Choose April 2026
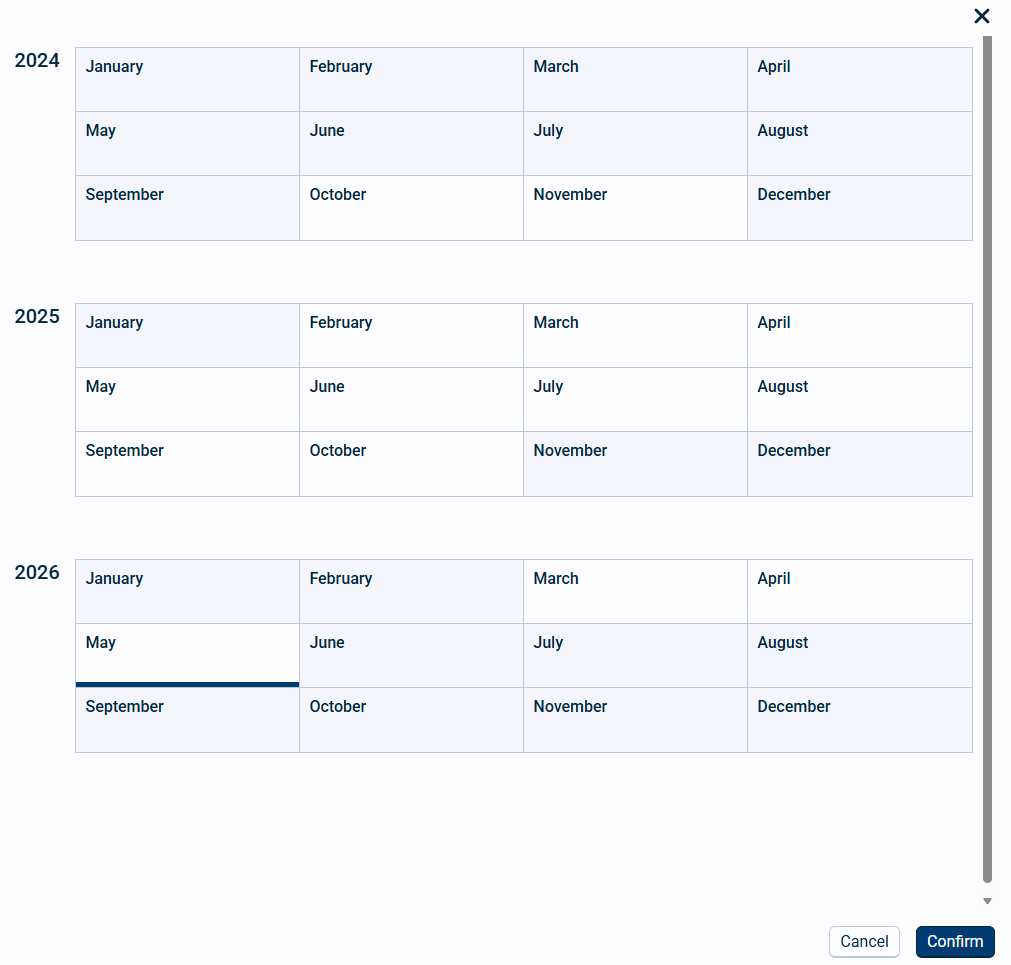Screen dimensions: 1011x965 [859, 591]
